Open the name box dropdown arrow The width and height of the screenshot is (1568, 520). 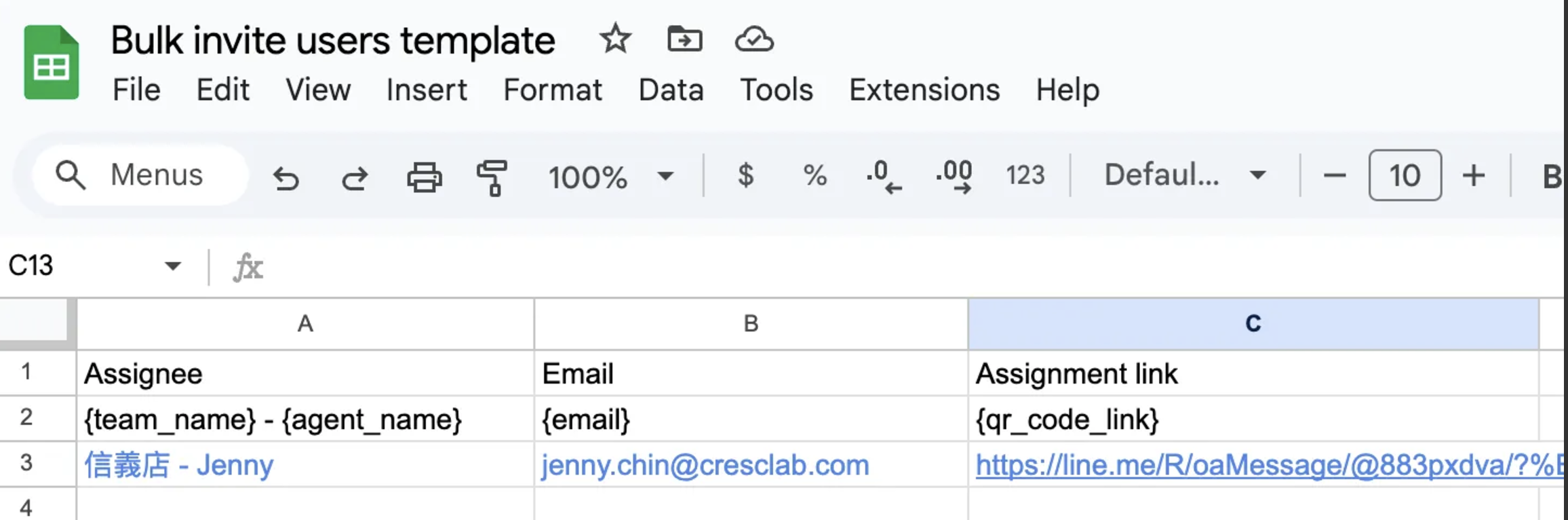[x=173, y=265]
